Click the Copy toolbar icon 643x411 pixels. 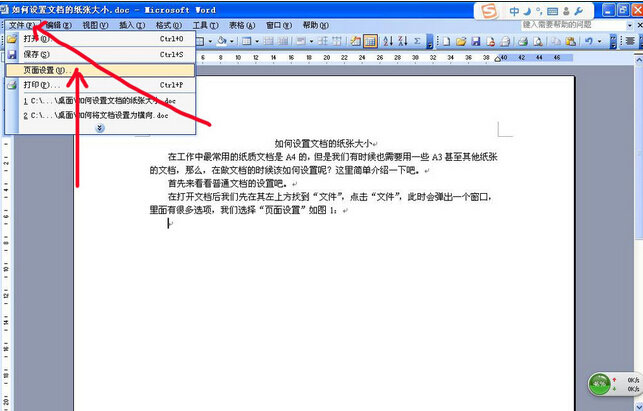pyautogui.click(x=556, y=41)
